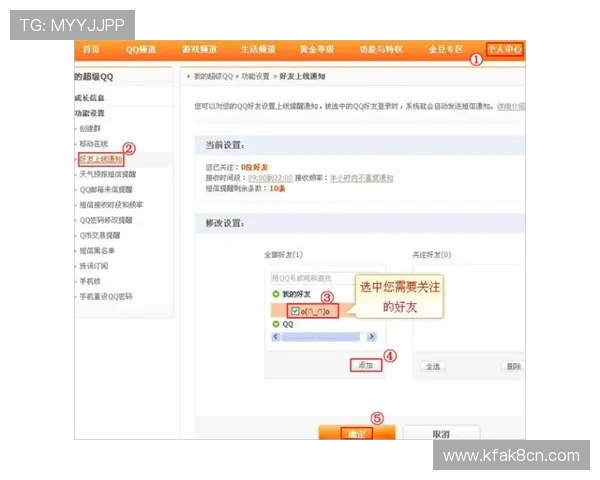The width and height of the screenshot is (600, 480).
Task: Click the friend list scroll right arrow
Action: tap(371, 337)
